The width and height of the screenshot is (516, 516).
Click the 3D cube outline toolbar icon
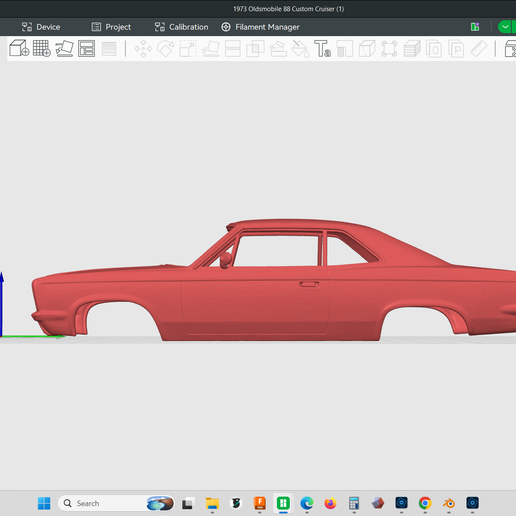[367, 49]
